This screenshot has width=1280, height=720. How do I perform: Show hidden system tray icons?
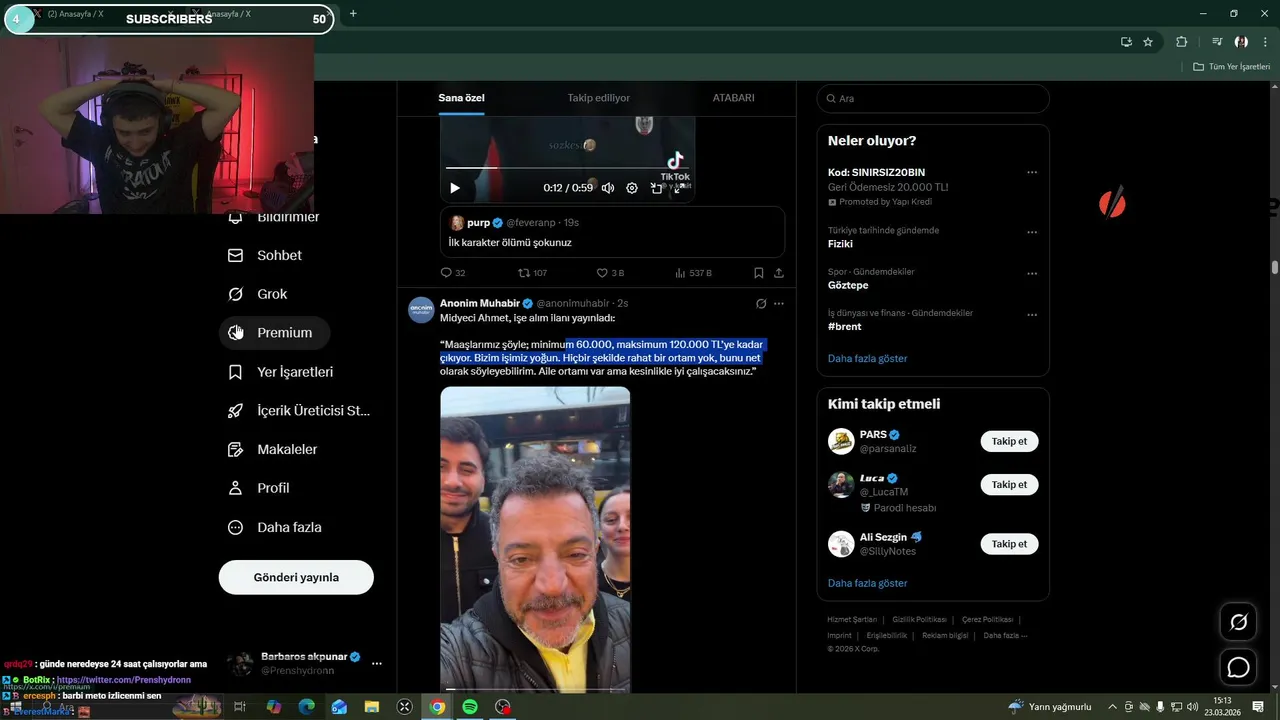coord(1113,707)
